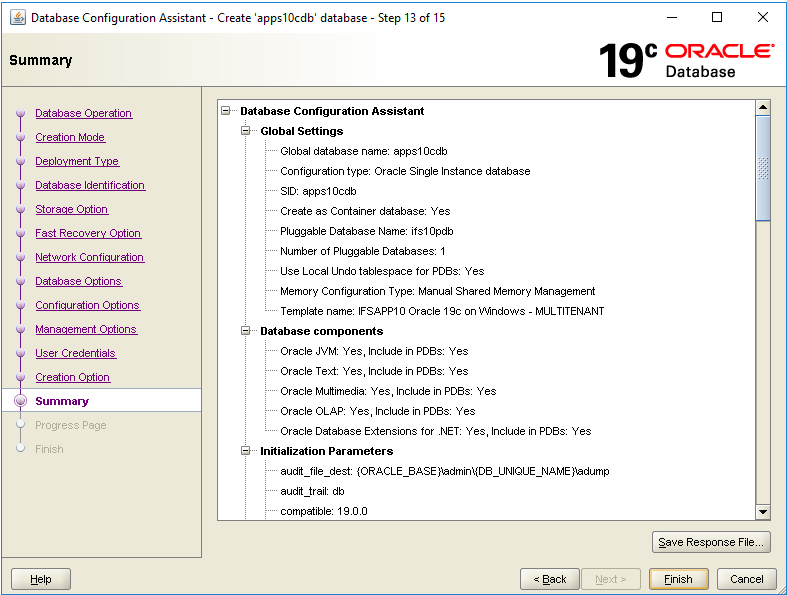Select the 'Oracle JVM' component row
Viewport: 787px width, 595px height.
[x=374, y=351]
